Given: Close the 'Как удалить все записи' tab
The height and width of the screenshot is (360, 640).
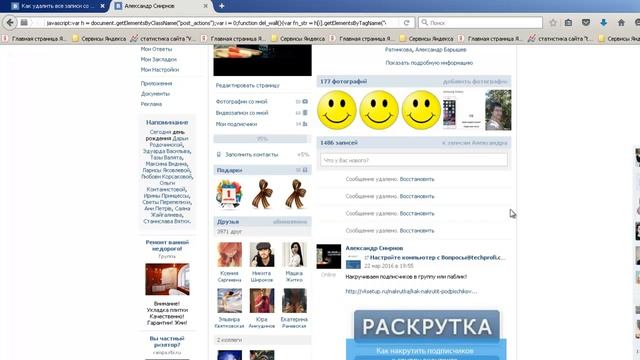Looking at the screenshot, I should (102, 6).
